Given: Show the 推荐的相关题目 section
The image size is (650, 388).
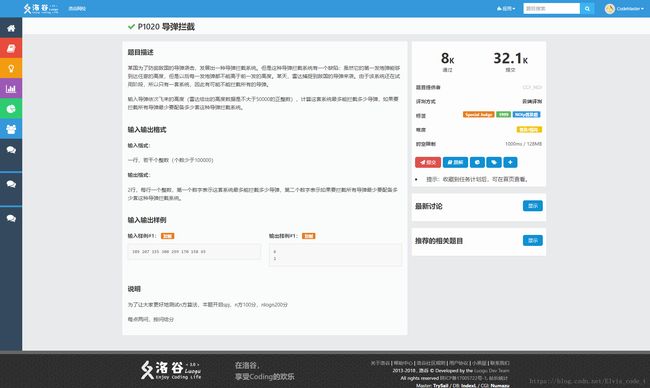Looking at the screenshot, I should click(533, 240).
